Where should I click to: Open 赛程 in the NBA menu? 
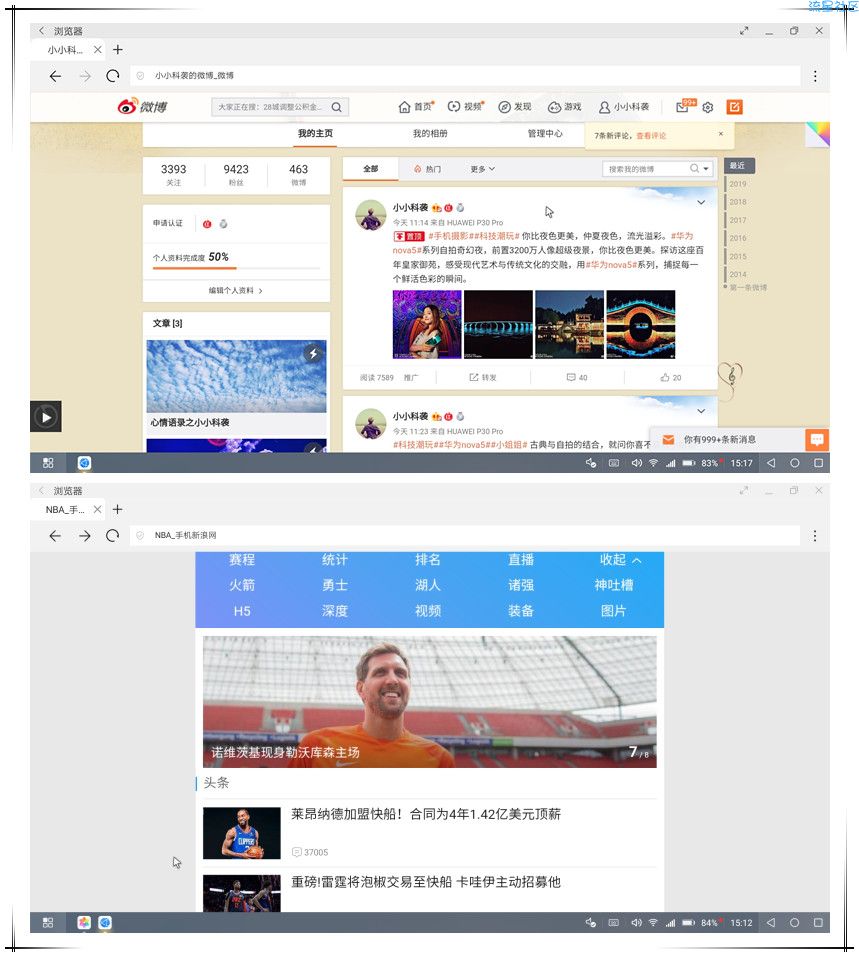click(242, 560)
